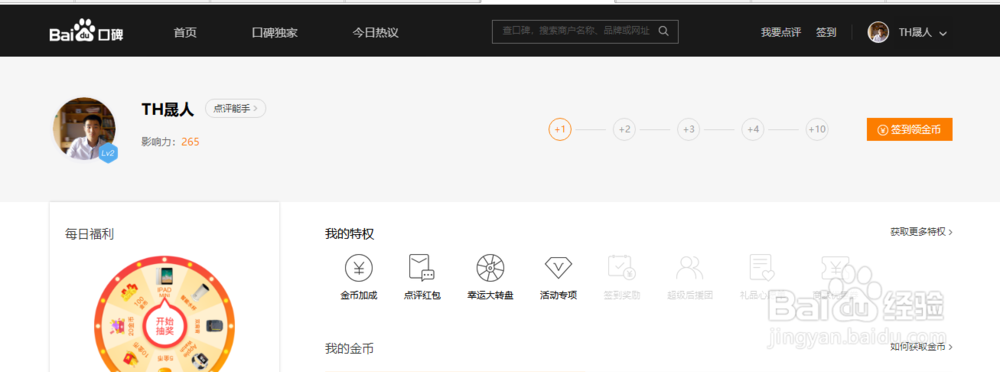The width and height of the screenshot is (1000, 372).
Task: Start the lucky draw 开始抽奖 button
Action: (x=165, y=325)
